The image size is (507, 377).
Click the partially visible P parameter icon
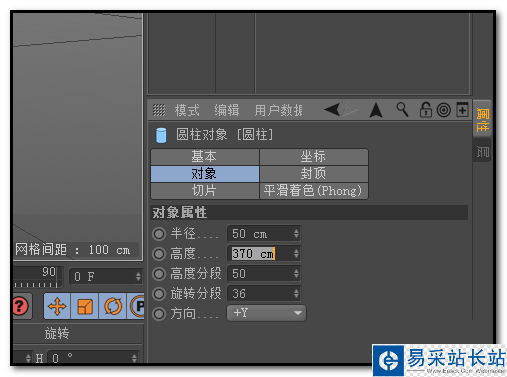(137, 306)
